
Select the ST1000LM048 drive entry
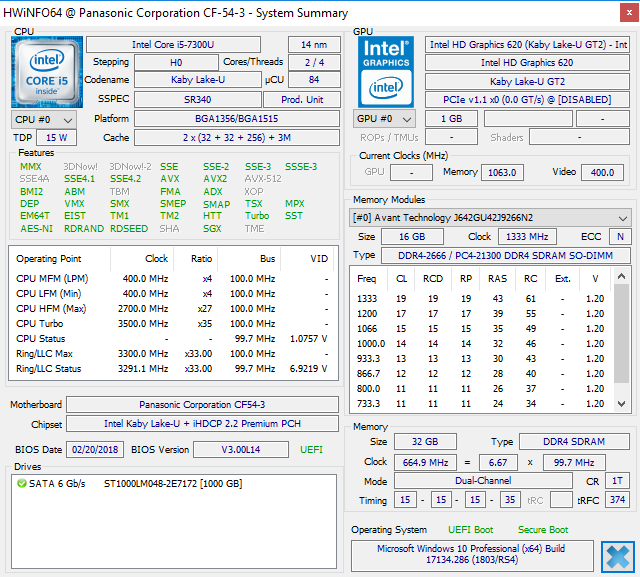coord(172,484)
